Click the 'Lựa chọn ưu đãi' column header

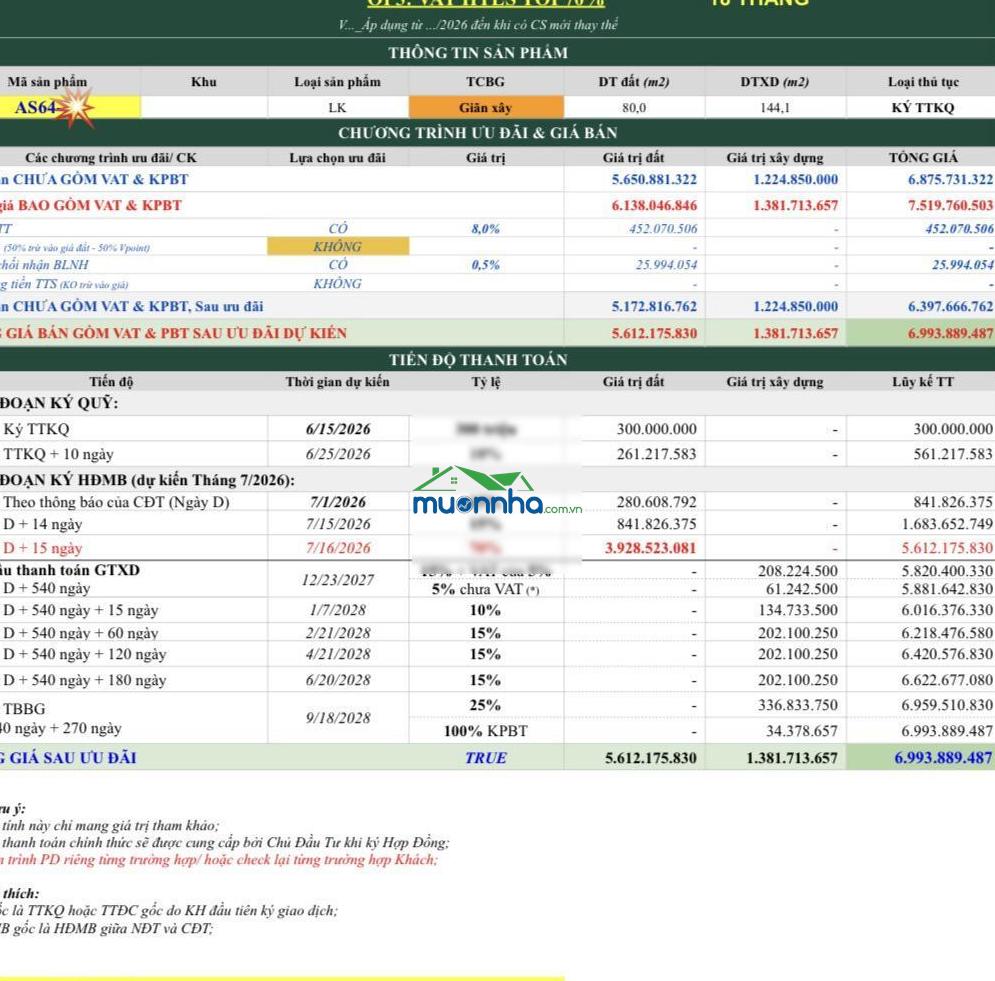338,157
